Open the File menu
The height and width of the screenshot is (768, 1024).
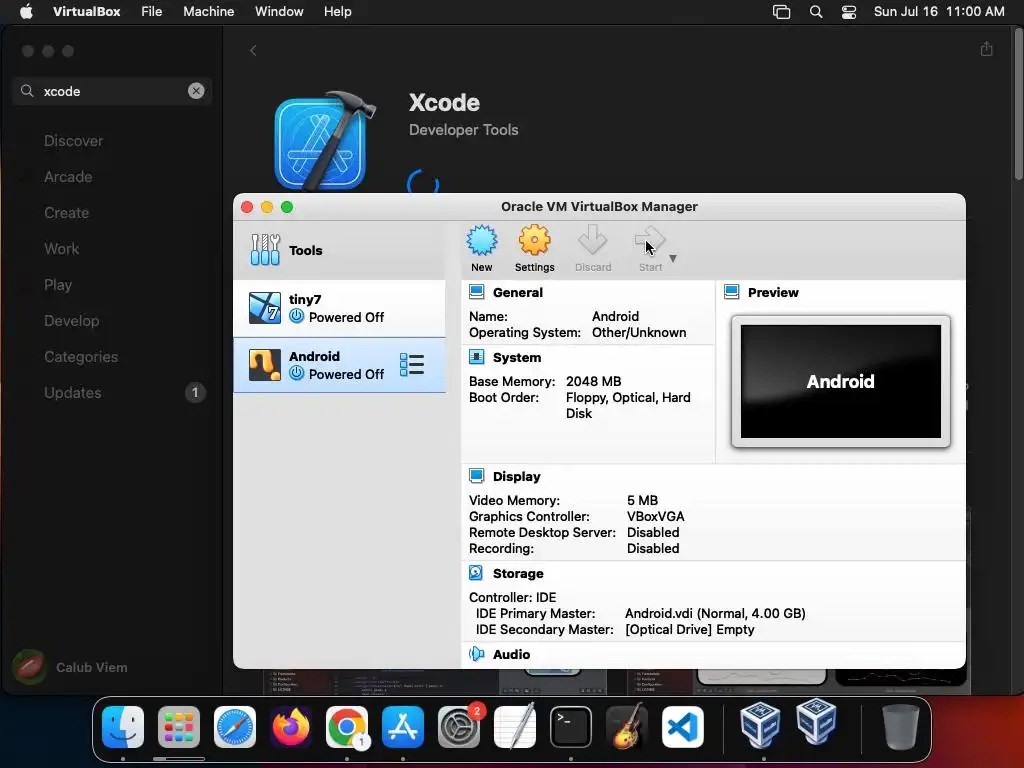(x=152, y=12)
